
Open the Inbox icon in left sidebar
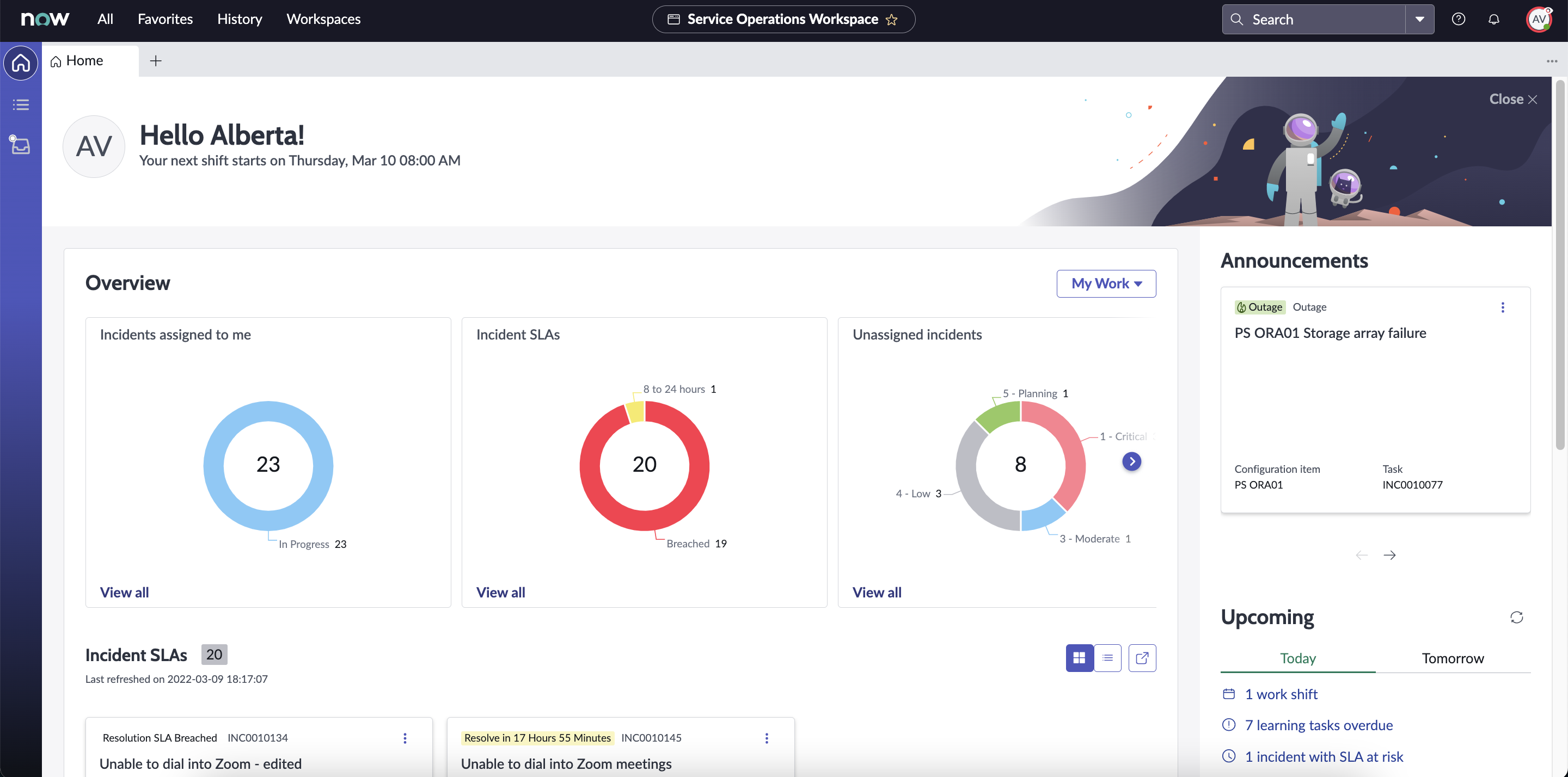pyautogui.click(x=20, y=145)
